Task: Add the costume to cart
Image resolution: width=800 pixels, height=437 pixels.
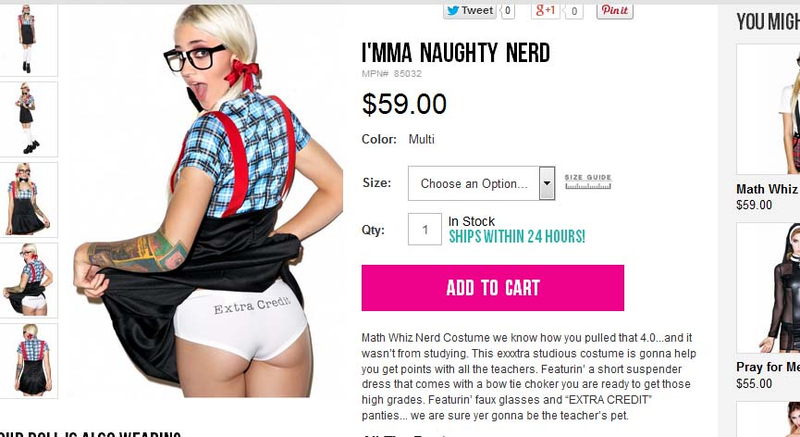Action: pos(492,288)
